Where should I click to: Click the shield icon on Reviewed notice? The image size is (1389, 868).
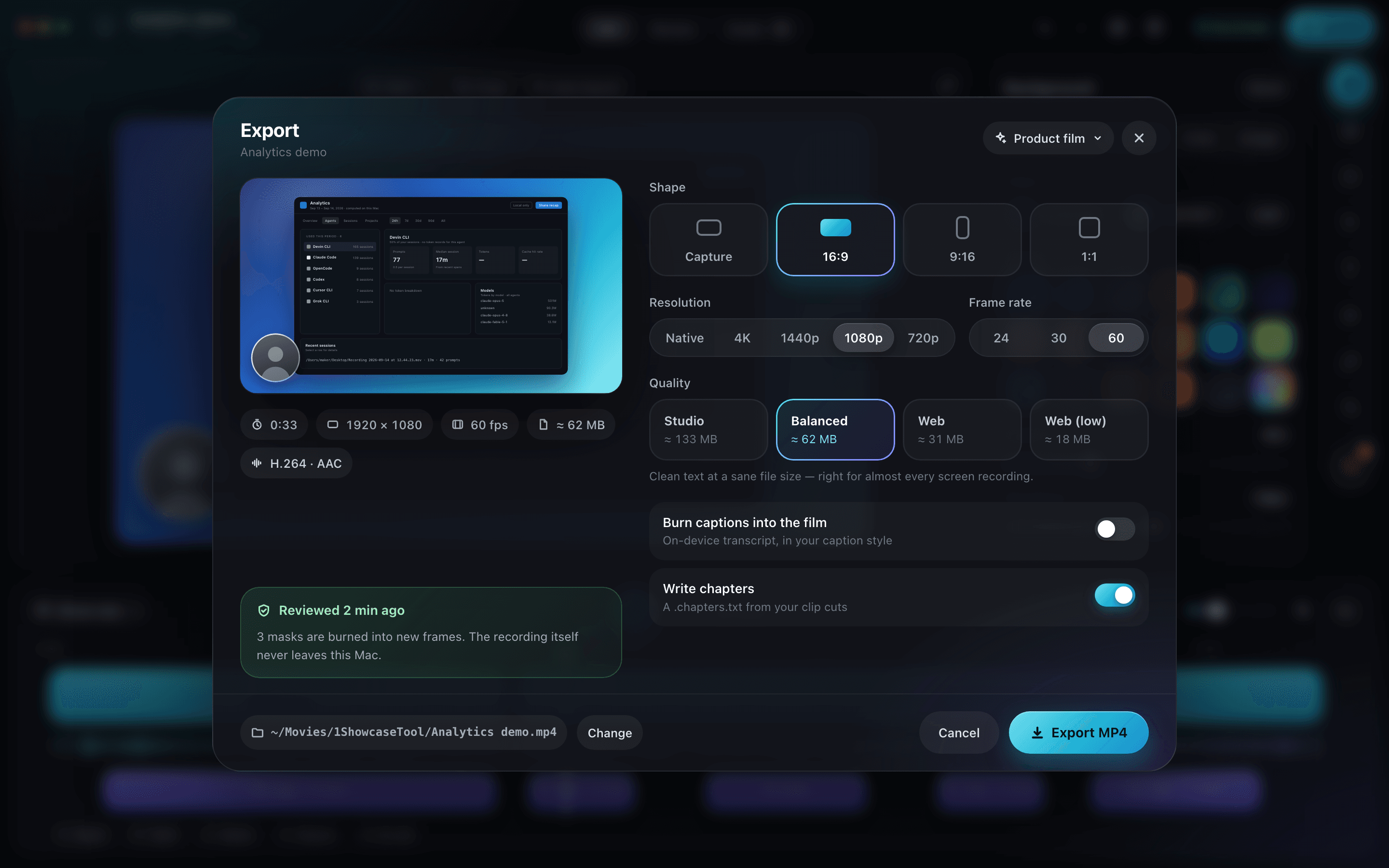pos(263,610)
